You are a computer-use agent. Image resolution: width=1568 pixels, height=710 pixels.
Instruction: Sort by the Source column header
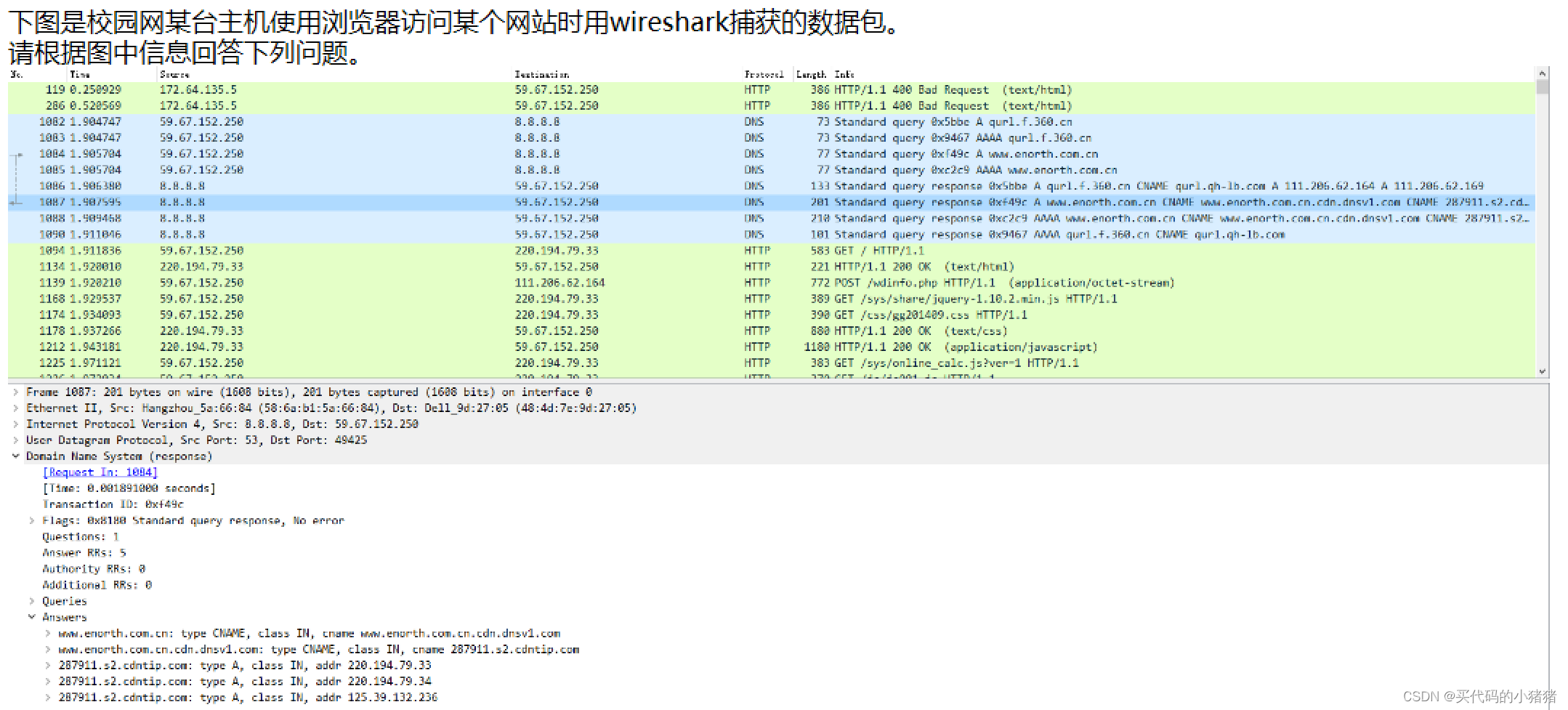point(174,74)
